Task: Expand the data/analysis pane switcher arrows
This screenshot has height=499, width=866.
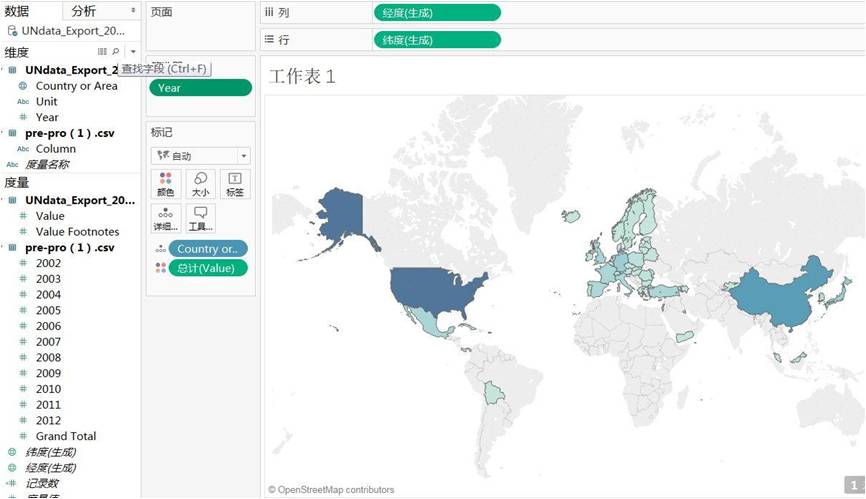Action: click(133, 11)
